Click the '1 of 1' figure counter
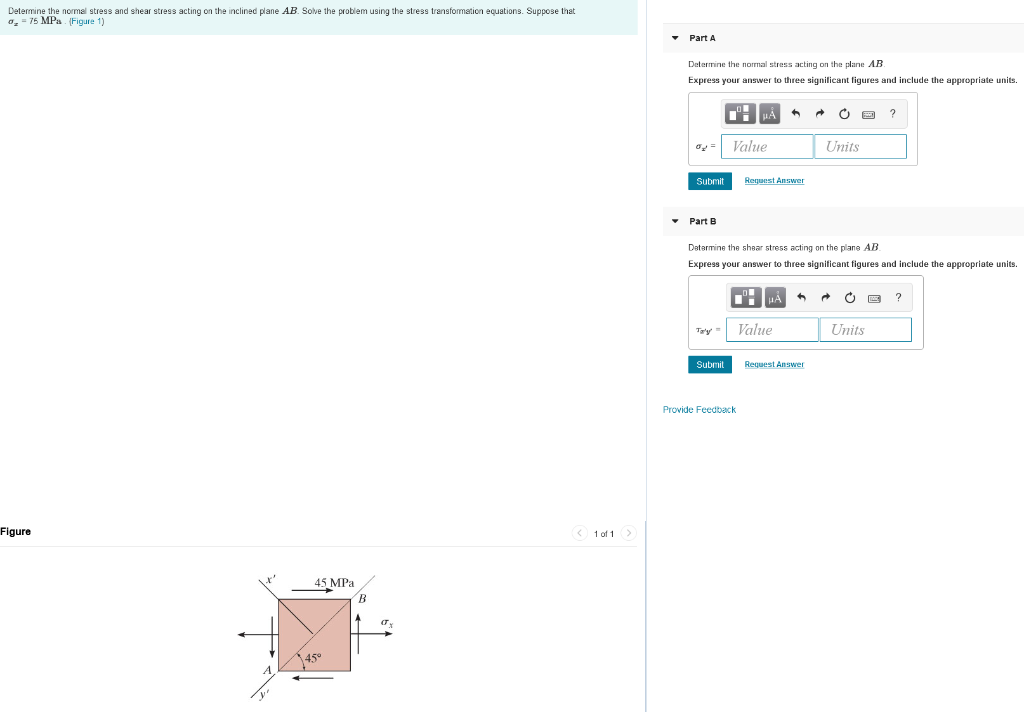The height and width of the screenshot is (712, 1024). coord(604,534)
